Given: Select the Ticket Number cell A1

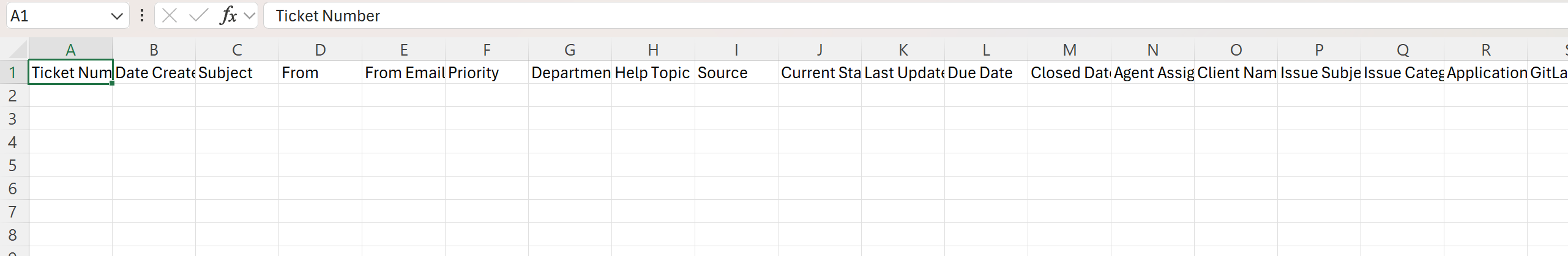Looking at the screenshot, I should pos(70,73).
